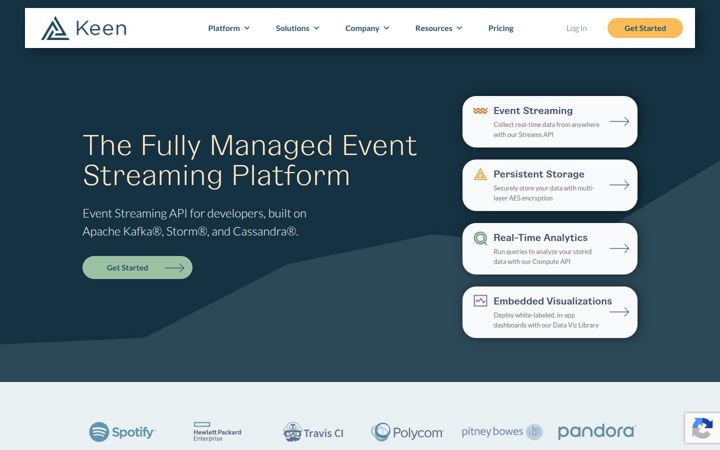Click the arrow on Real-Time Analytics card

point(619,248)
